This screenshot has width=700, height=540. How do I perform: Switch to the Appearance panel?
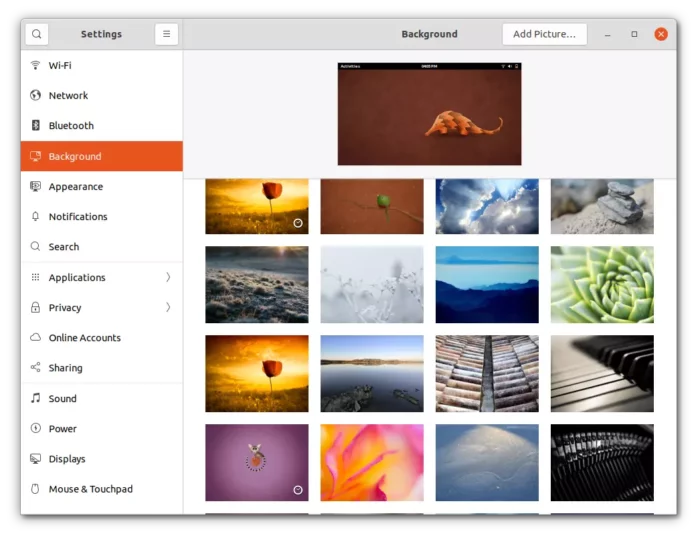pyautogui.click(x=102, y=186)
